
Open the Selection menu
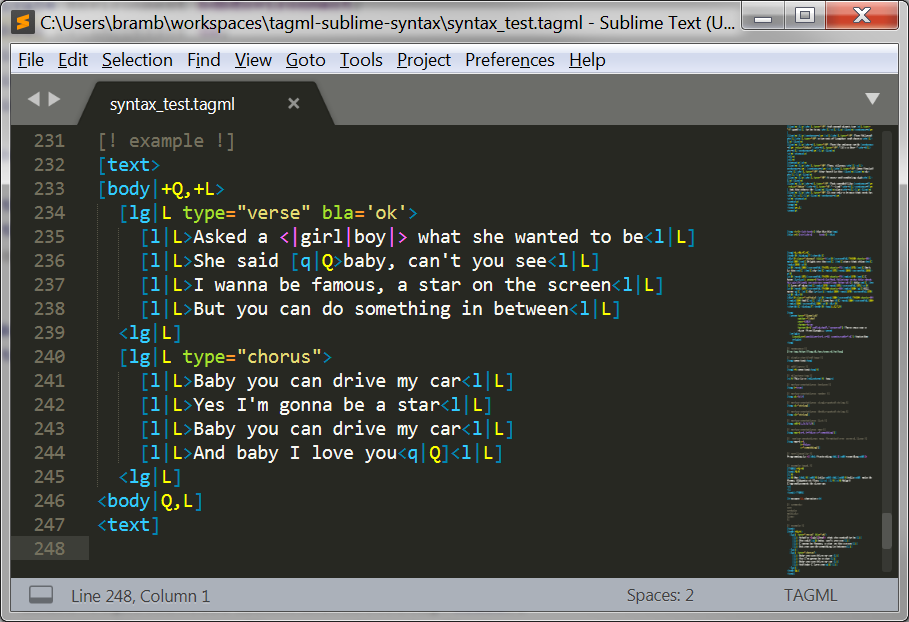pyautogui.click(x=137, y=60)
